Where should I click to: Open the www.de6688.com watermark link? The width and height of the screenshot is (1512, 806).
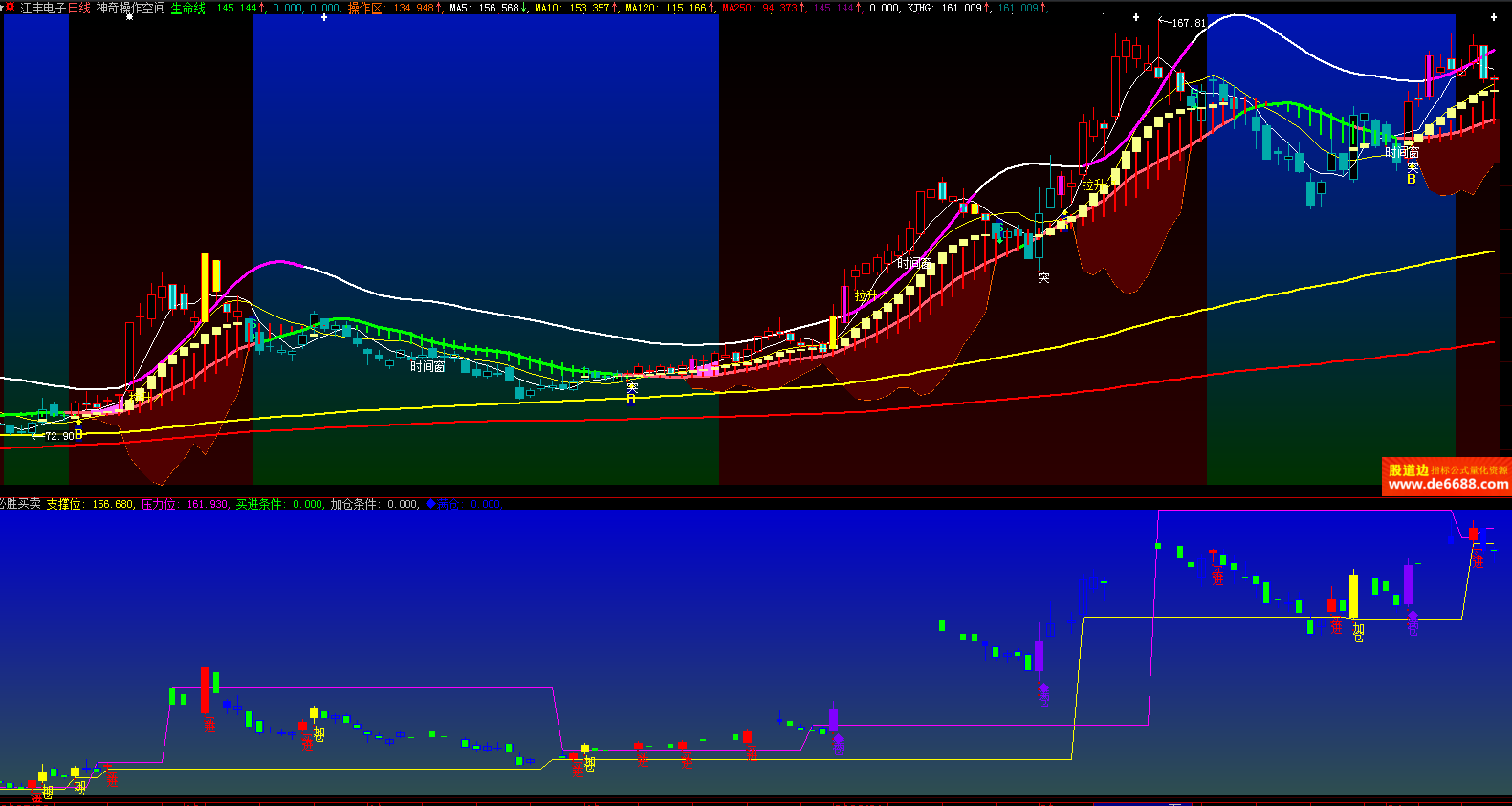tap(1447, 484)
